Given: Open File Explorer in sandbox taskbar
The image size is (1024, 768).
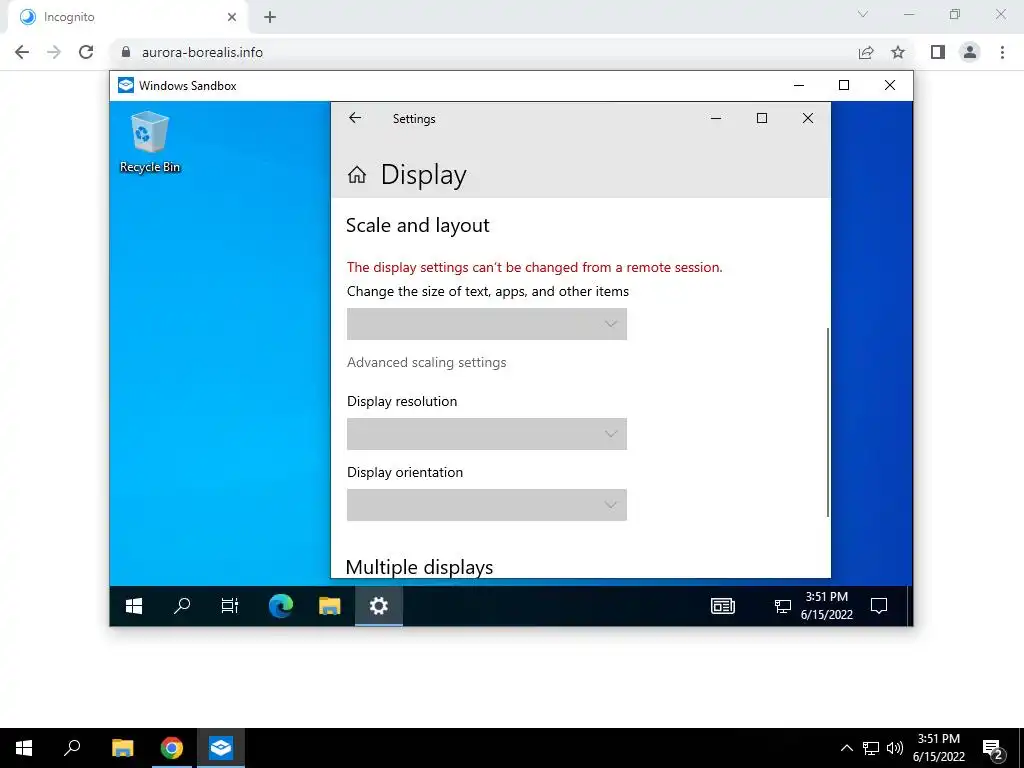Looking at the screenshot, I should 330,606.
